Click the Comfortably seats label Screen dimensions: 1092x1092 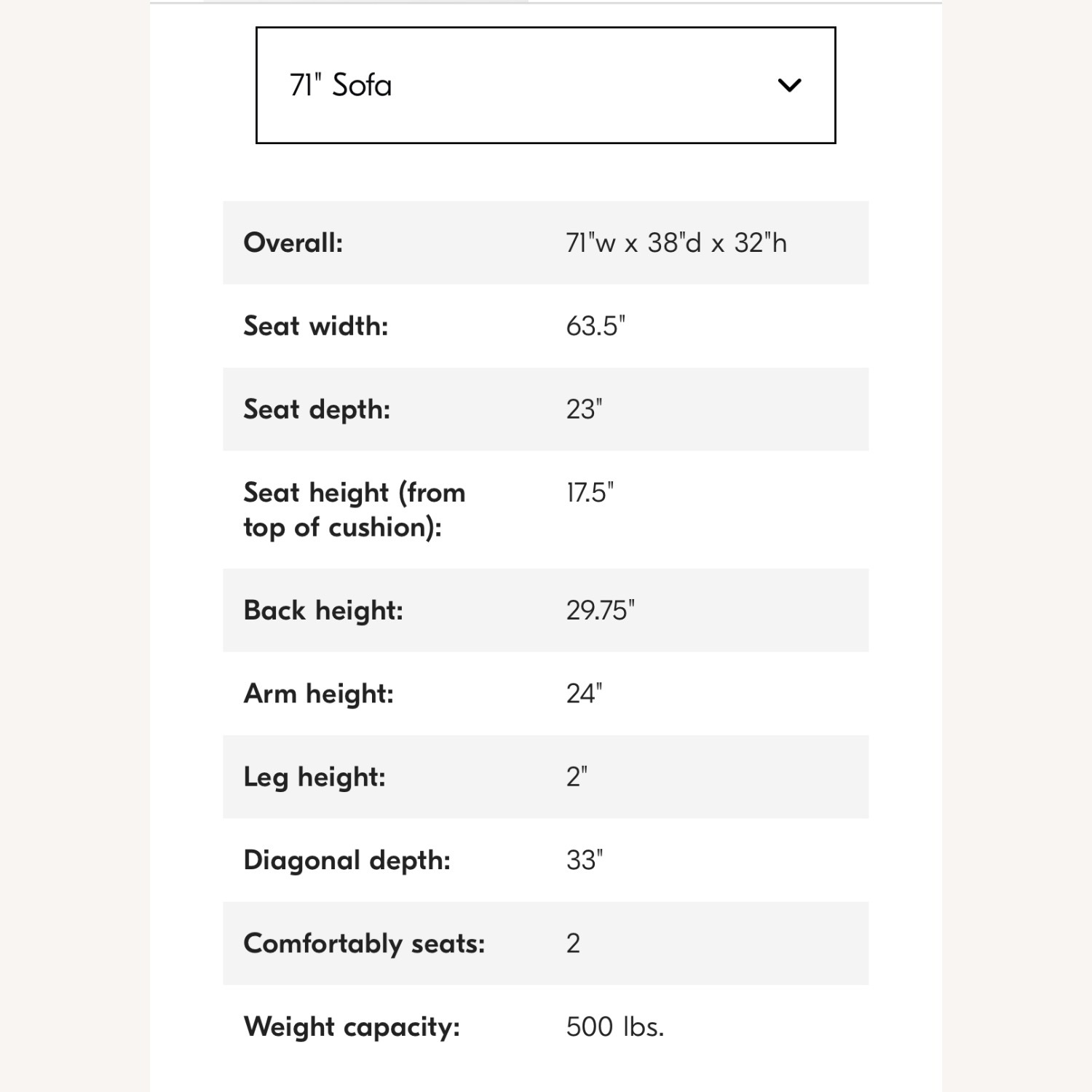[x=364, y=943]
